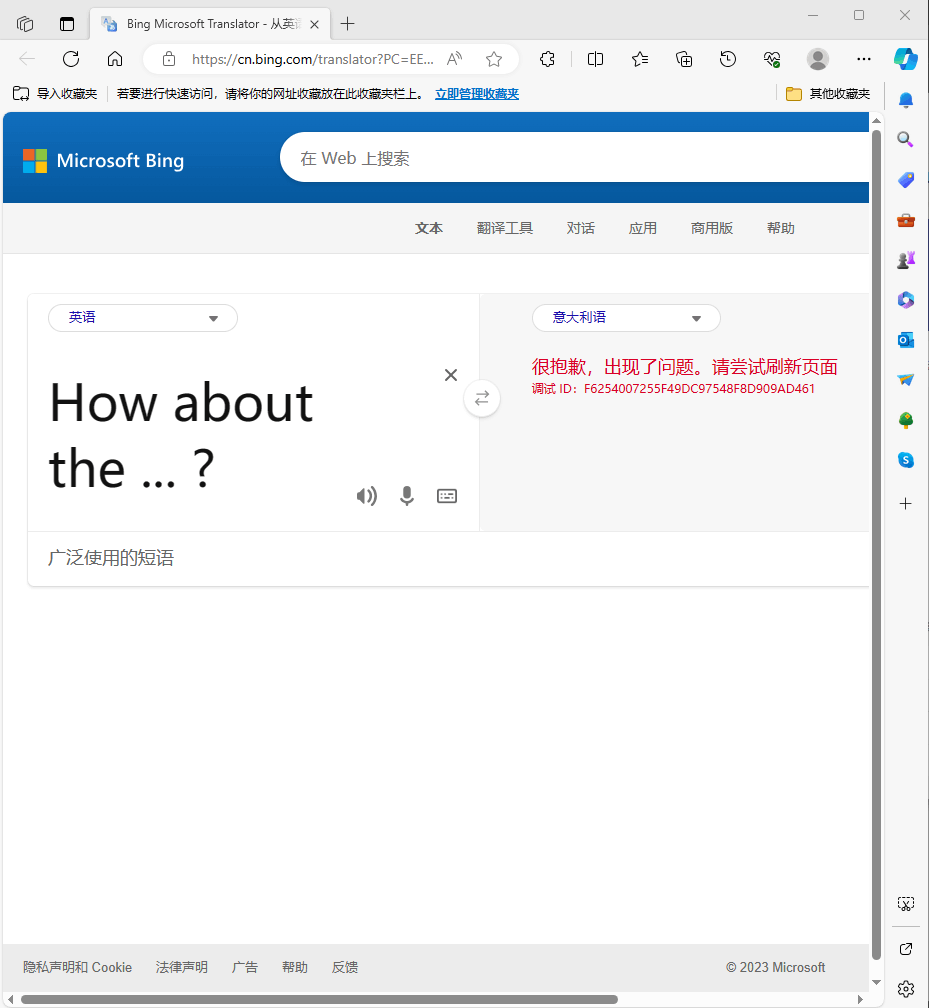Open the target language 意大利语 dropdown

[x=626, y=318]
